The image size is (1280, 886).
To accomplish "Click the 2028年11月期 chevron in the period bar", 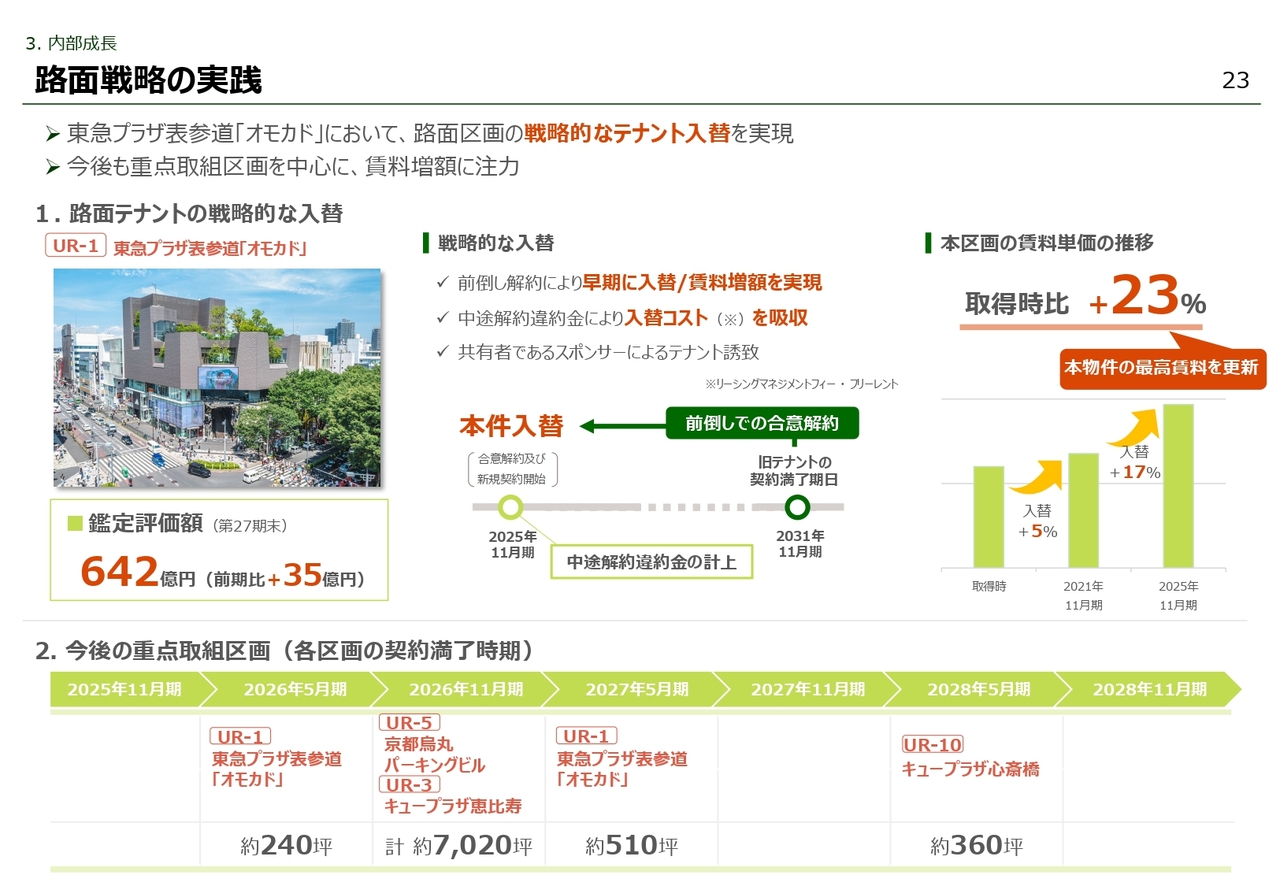I will point(1150,689).
